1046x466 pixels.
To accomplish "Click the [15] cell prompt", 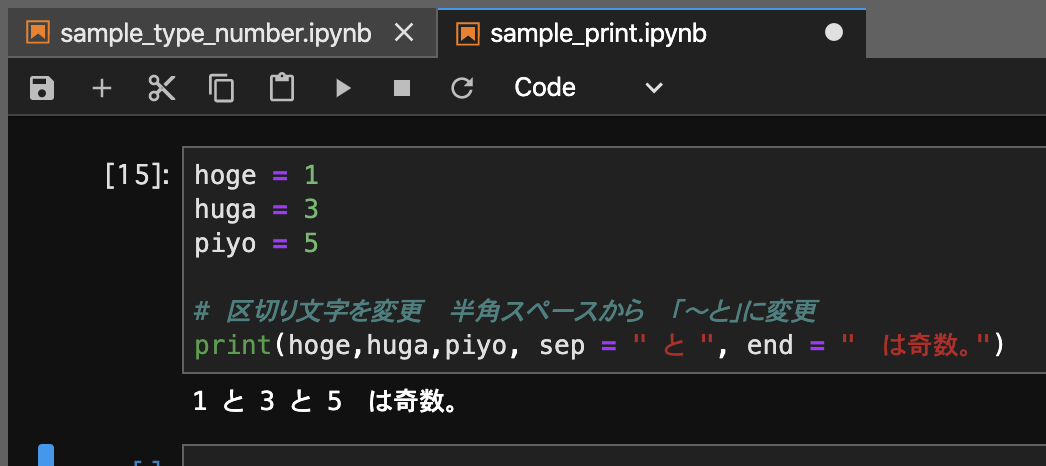I will coord(137,175).
